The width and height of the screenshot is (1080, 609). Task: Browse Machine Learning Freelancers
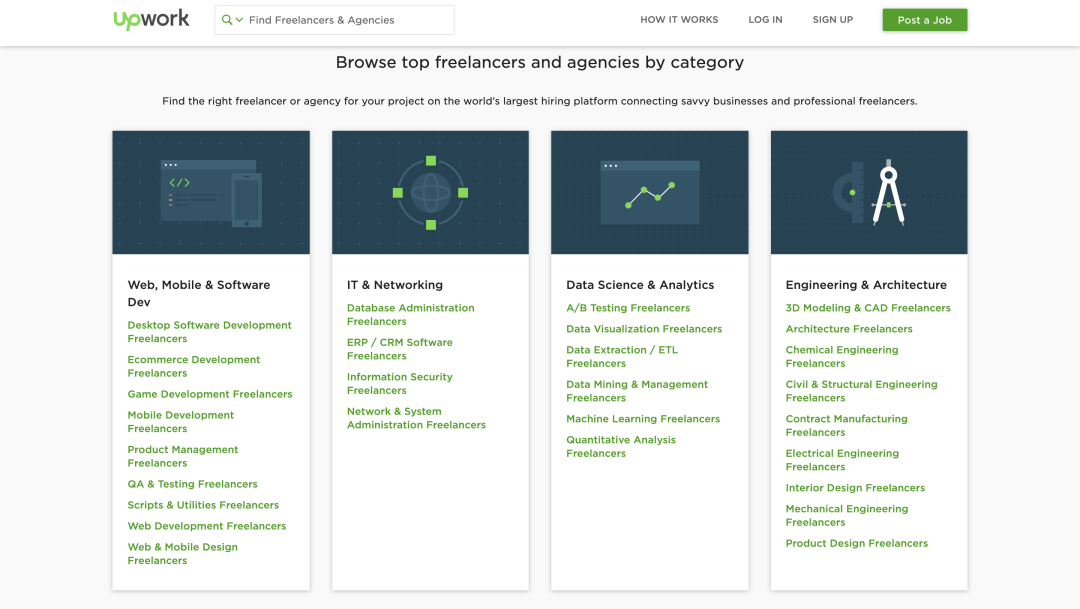(643, 419)
